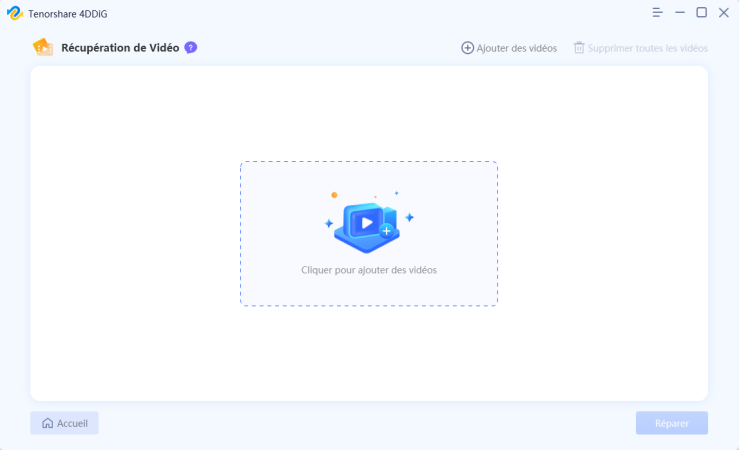The image size is (739, 450).
Task: Click the Cliquer pour ajouter des vidéos text
Action: click(x=369, y=270)
